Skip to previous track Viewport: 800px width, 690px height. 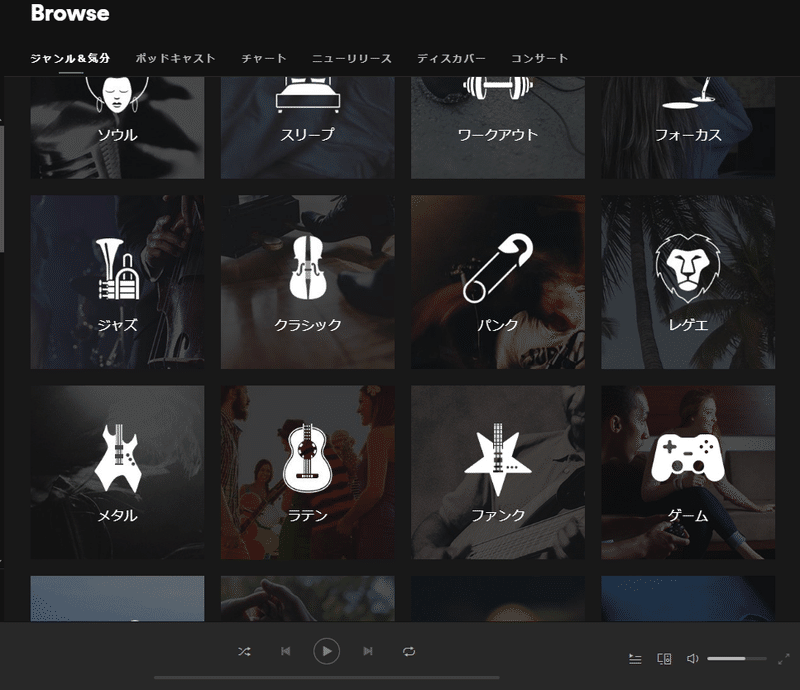point(286,651)
